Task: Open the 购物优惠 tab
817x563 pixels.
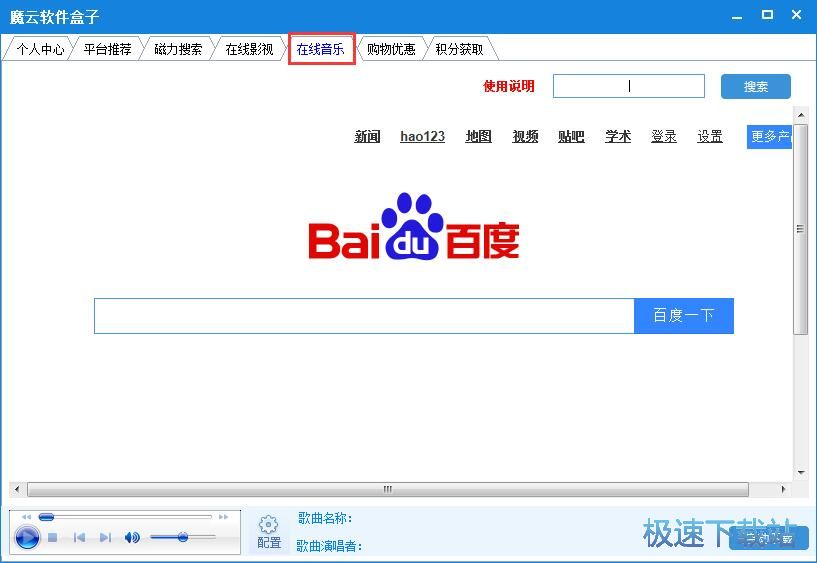Action: click(x=391, y=49)
